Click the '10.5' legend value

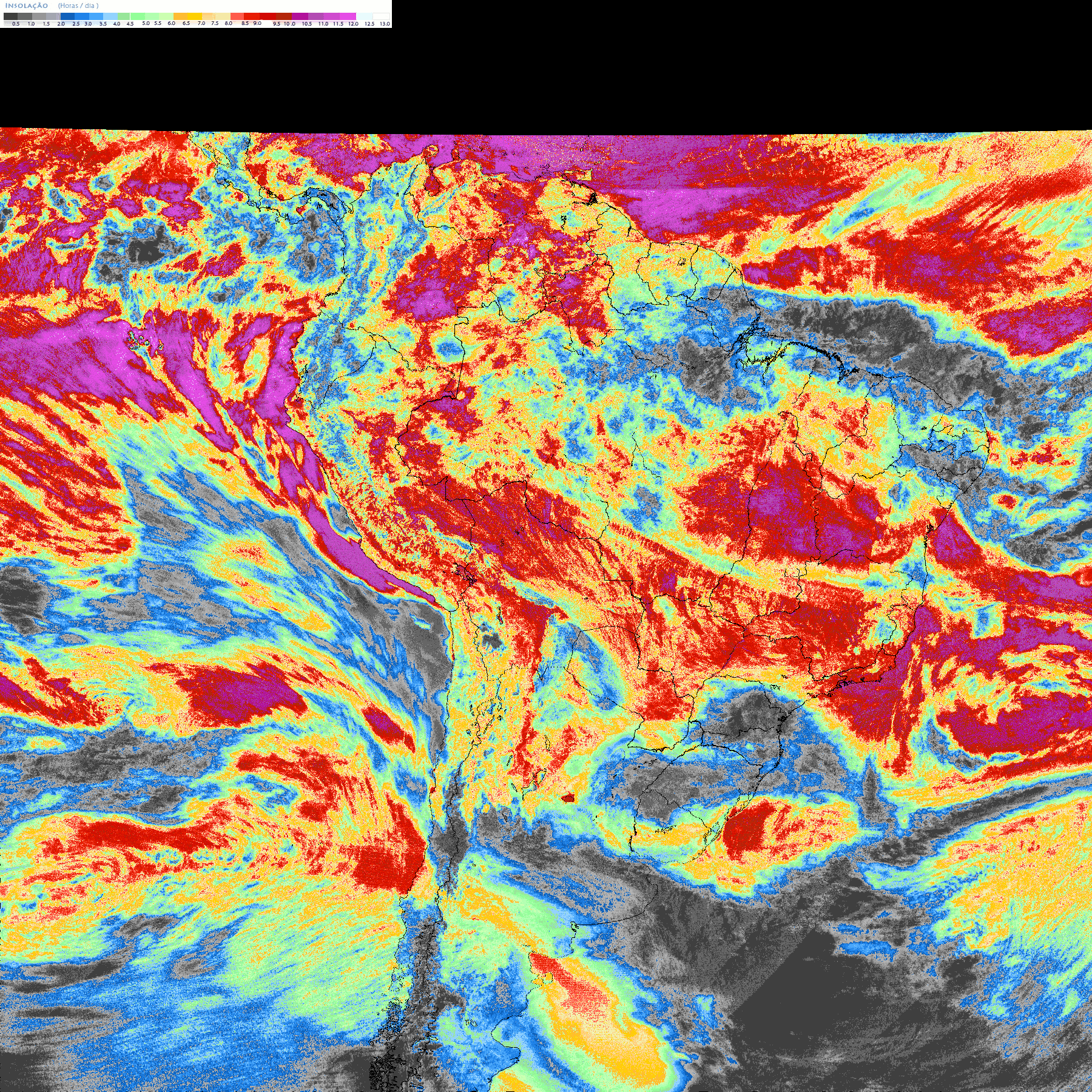307,24
